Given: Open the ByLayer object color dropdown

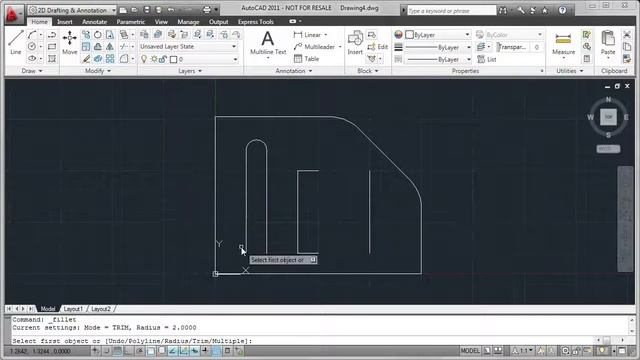Looking at the screenshot, I should 438,35.
